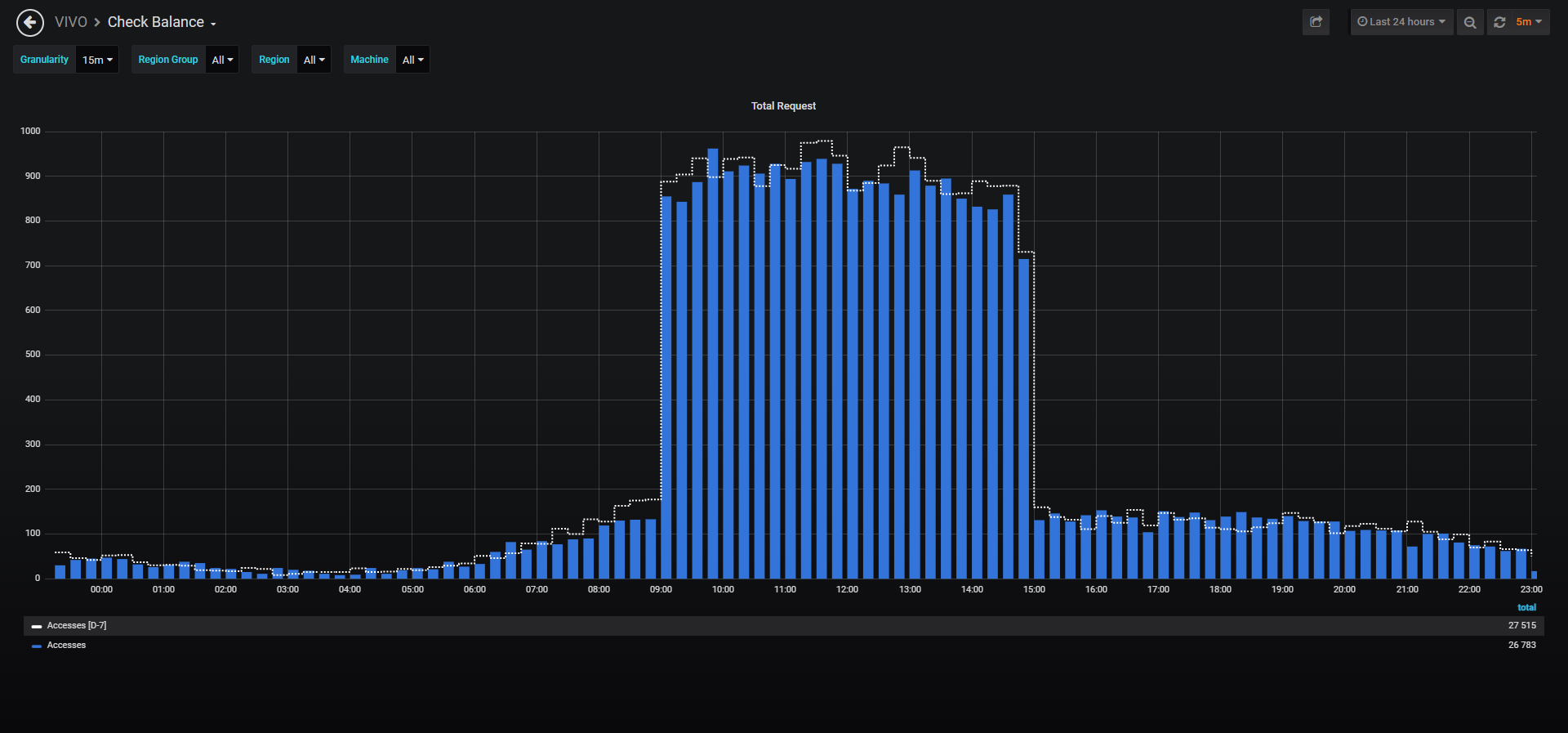This screenshot has height=733, width=1568.
Task: Click the blue Accesses legend color swatch
Action: pos(37,646)
